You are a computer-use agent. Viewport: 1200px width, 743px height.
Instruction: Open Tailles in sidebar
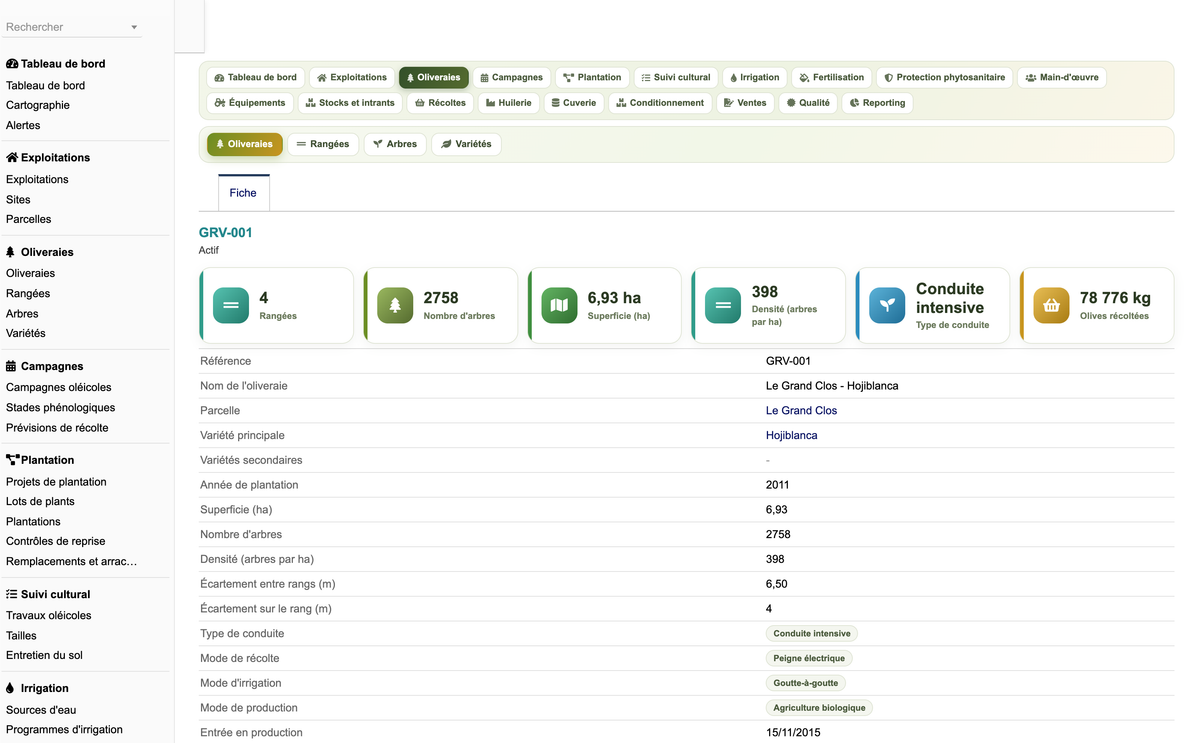tap(21, 636)
